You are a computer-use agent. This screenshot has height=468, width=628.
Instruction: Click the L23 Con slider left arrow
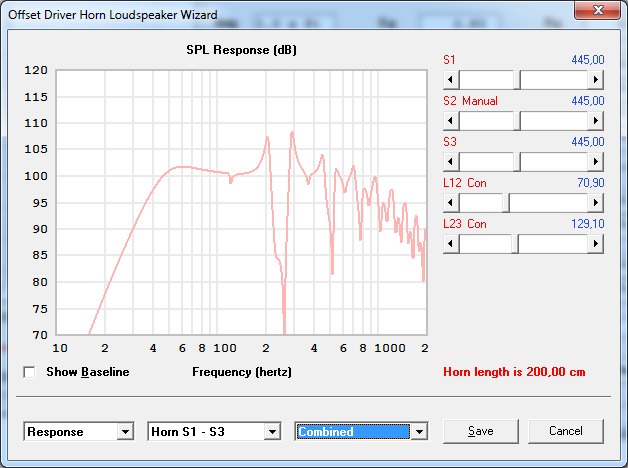[451, 243]
